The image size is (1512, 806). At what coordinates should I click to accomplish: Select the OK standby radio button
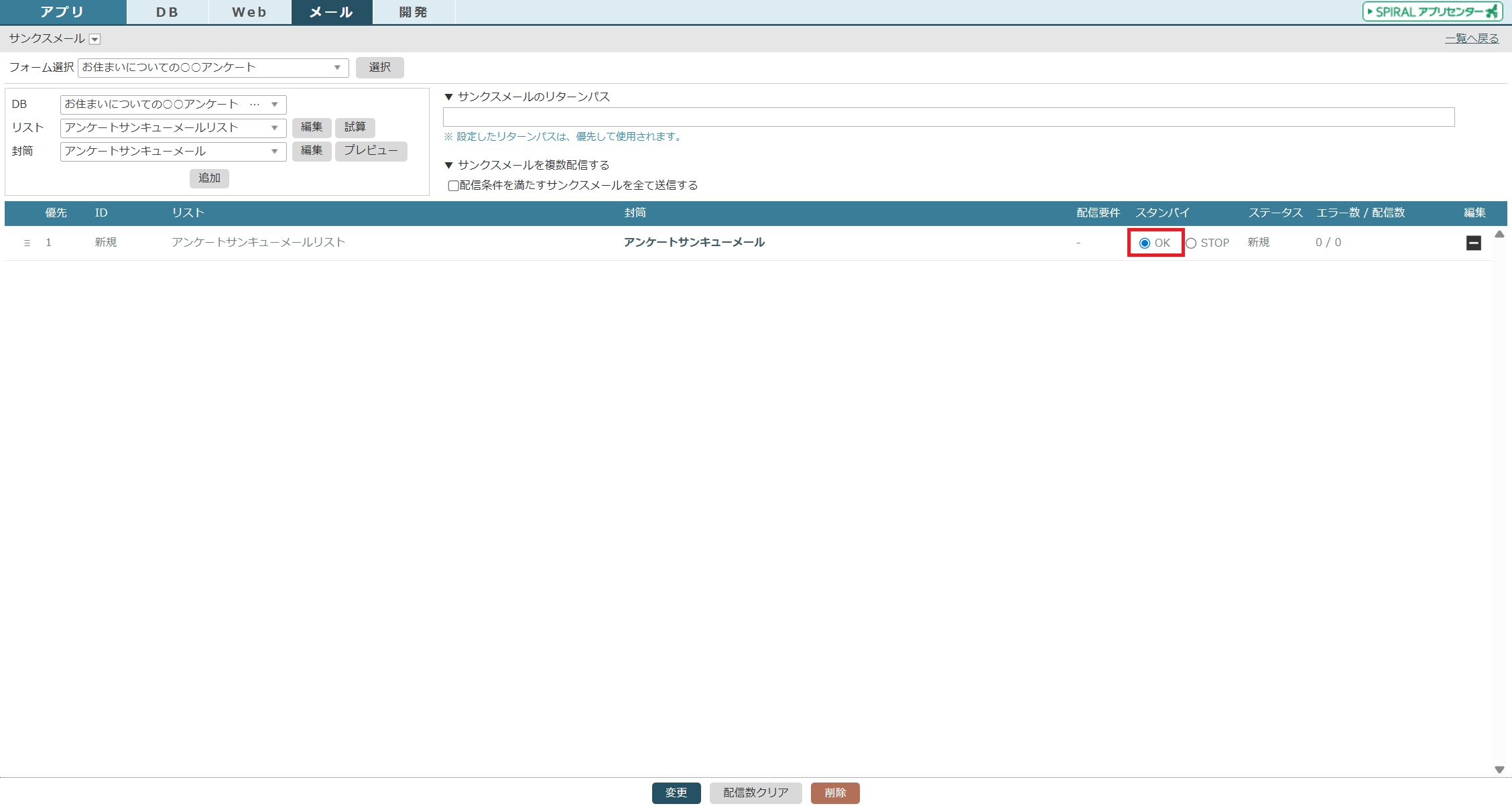pos(1145,243)
